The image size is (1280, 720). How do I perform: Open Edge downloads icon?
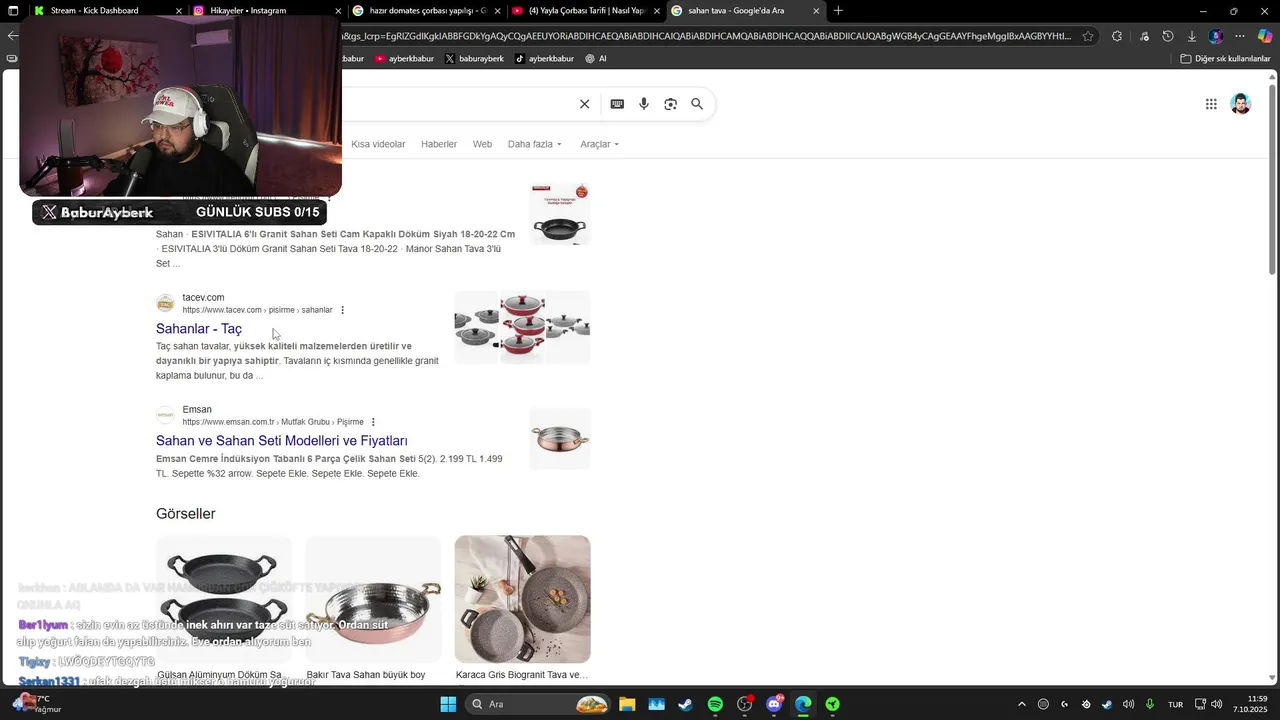coord(1191,36)
